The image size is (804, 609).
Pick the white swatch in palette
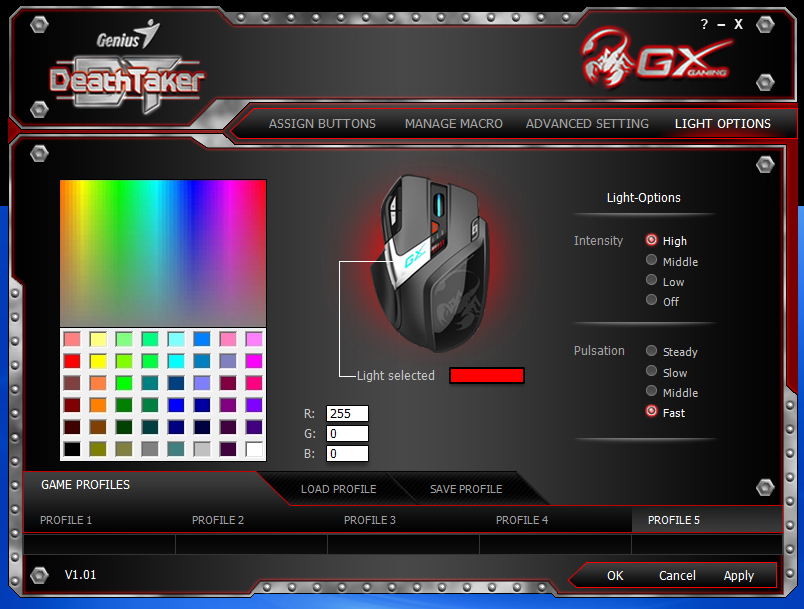pos(254,449)
